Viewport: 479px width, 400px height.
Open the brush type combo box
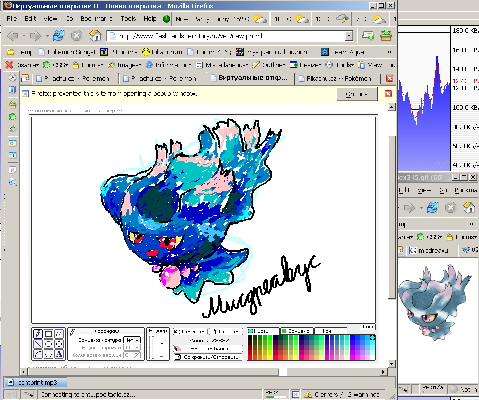coord(132,340)
